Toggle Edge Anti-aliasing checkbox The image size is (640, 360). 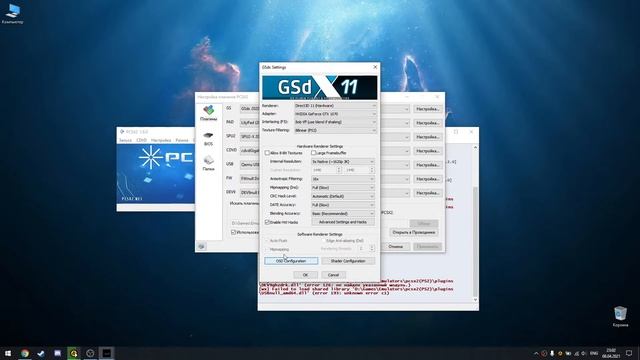pos(324,241)
